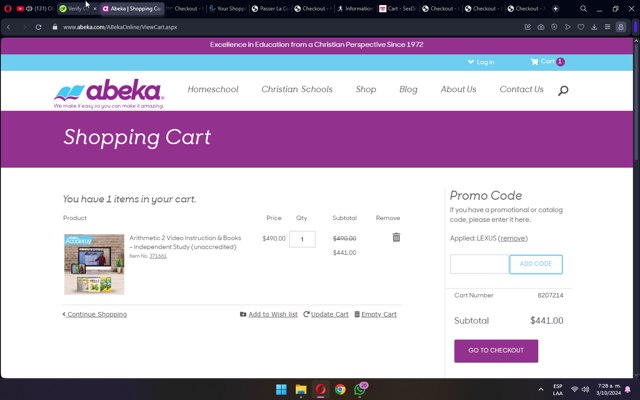Screen dimensions: 640x400
Task: Open the Easy Setup icon in toolbar
Action: (607, 27)
